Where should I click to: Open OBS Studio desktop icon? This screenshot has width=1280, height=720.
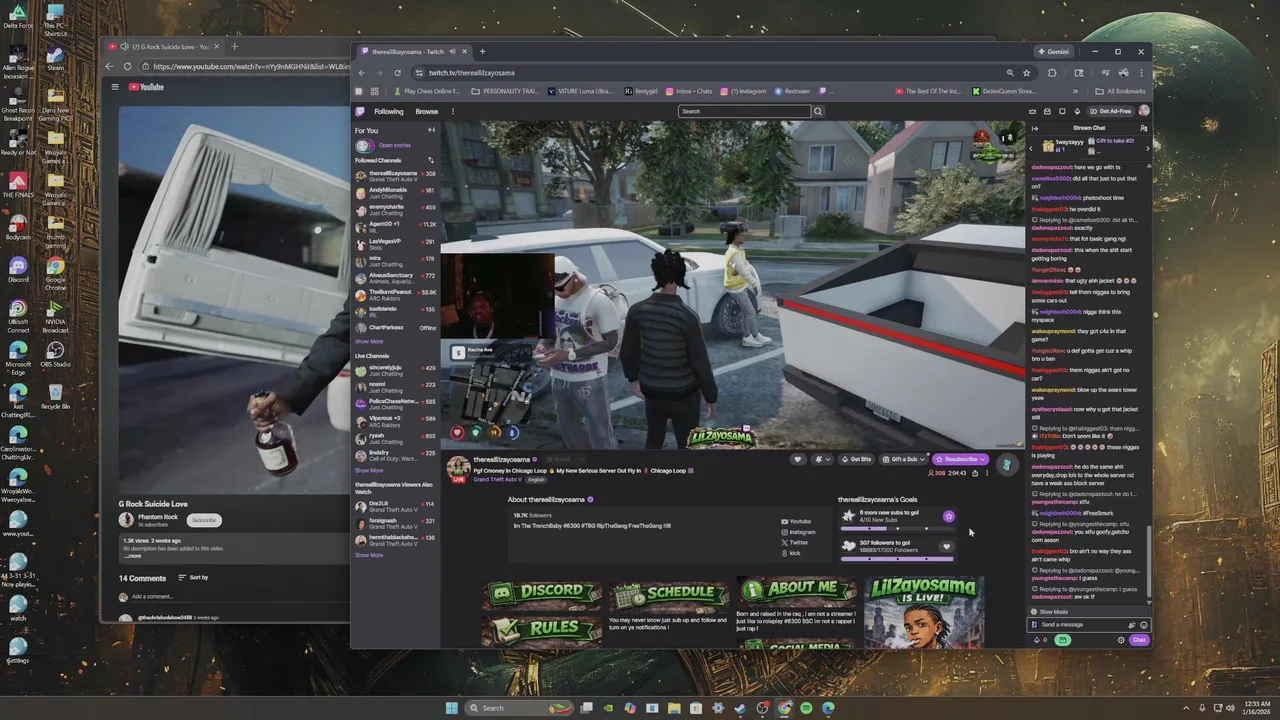pos(55,355)
